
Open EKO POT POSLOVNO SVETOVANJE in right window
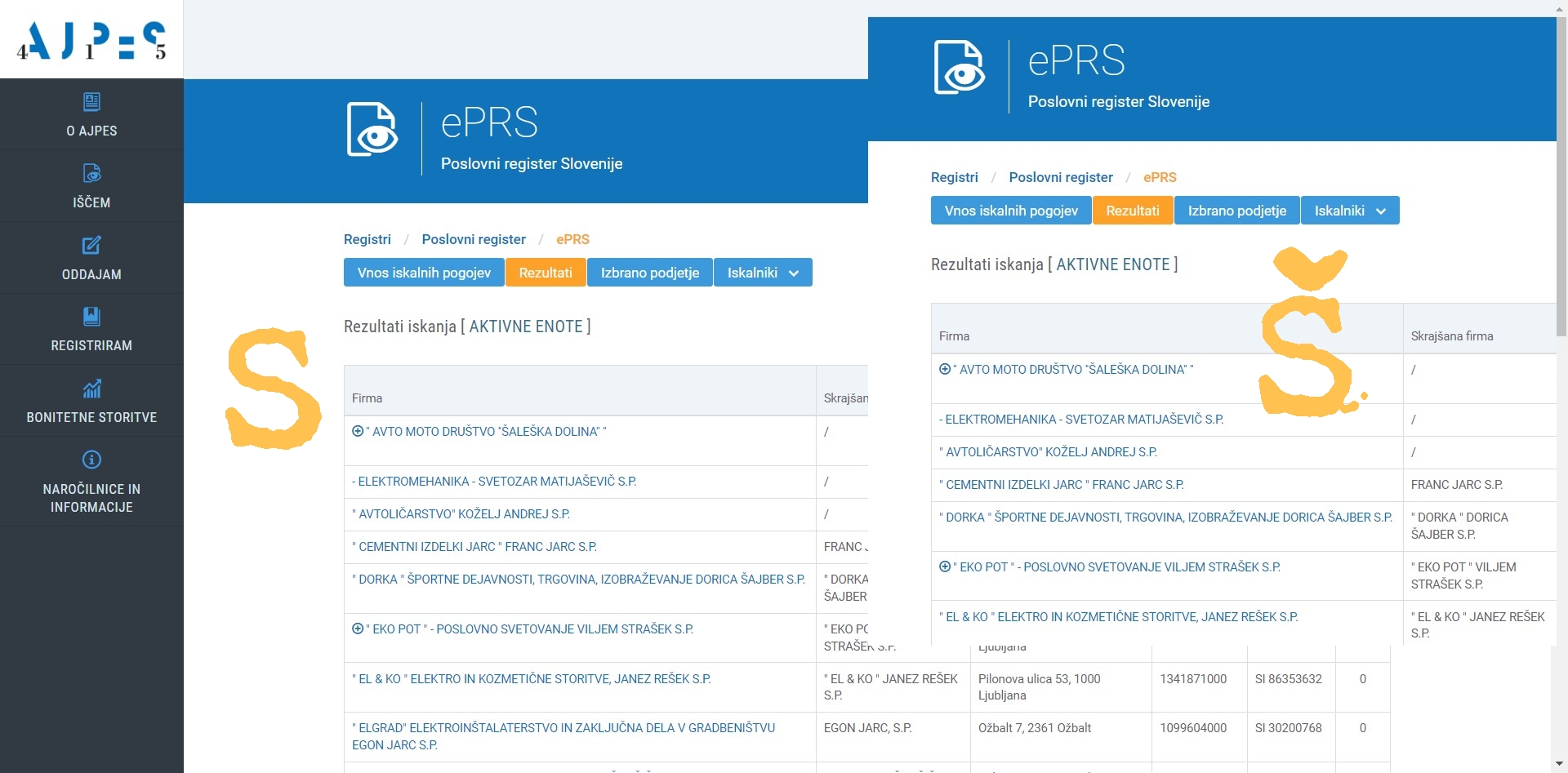(1116, 566)
